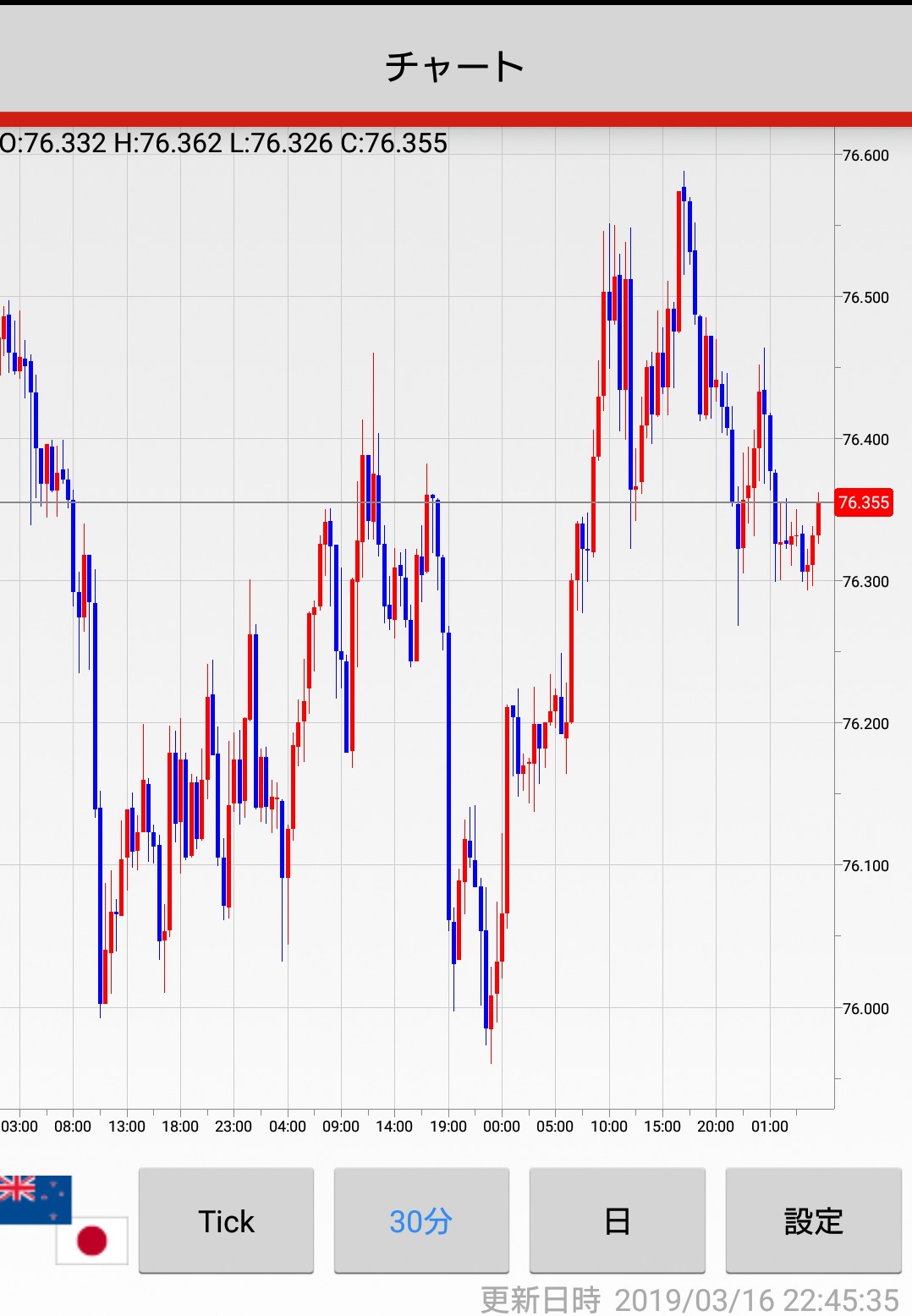Open the 設定 settings button
The height and width of the screenshot is (1316, 912).
[x=813, y=1220]
